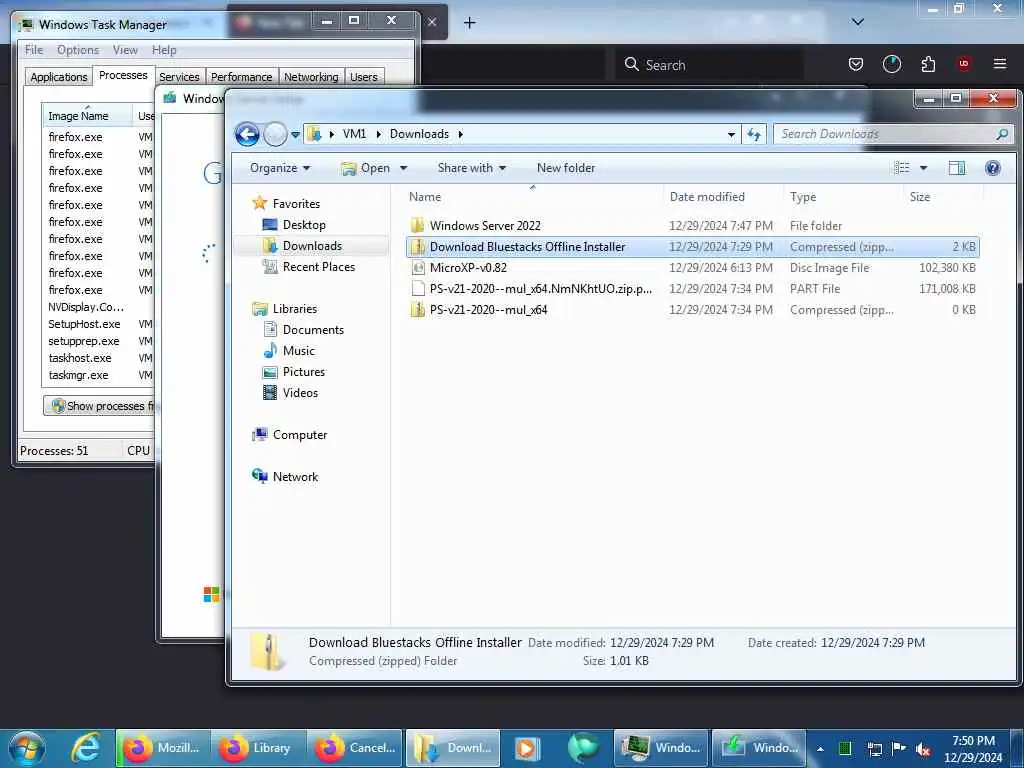
Task: Click the Change your view icon
Action: pyautogui.click(x=902, y=168)
